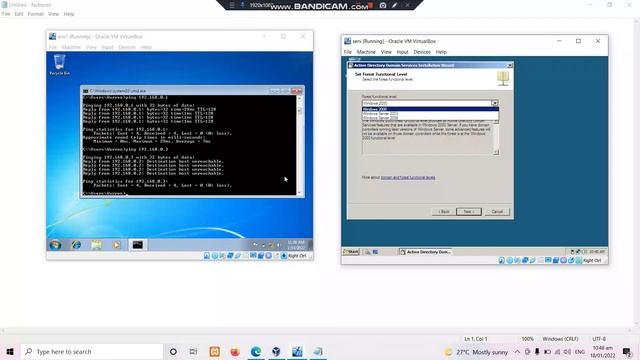Open Input menu in serv VirtualBox window
The image size is (640, 360).
pos(402,52)
